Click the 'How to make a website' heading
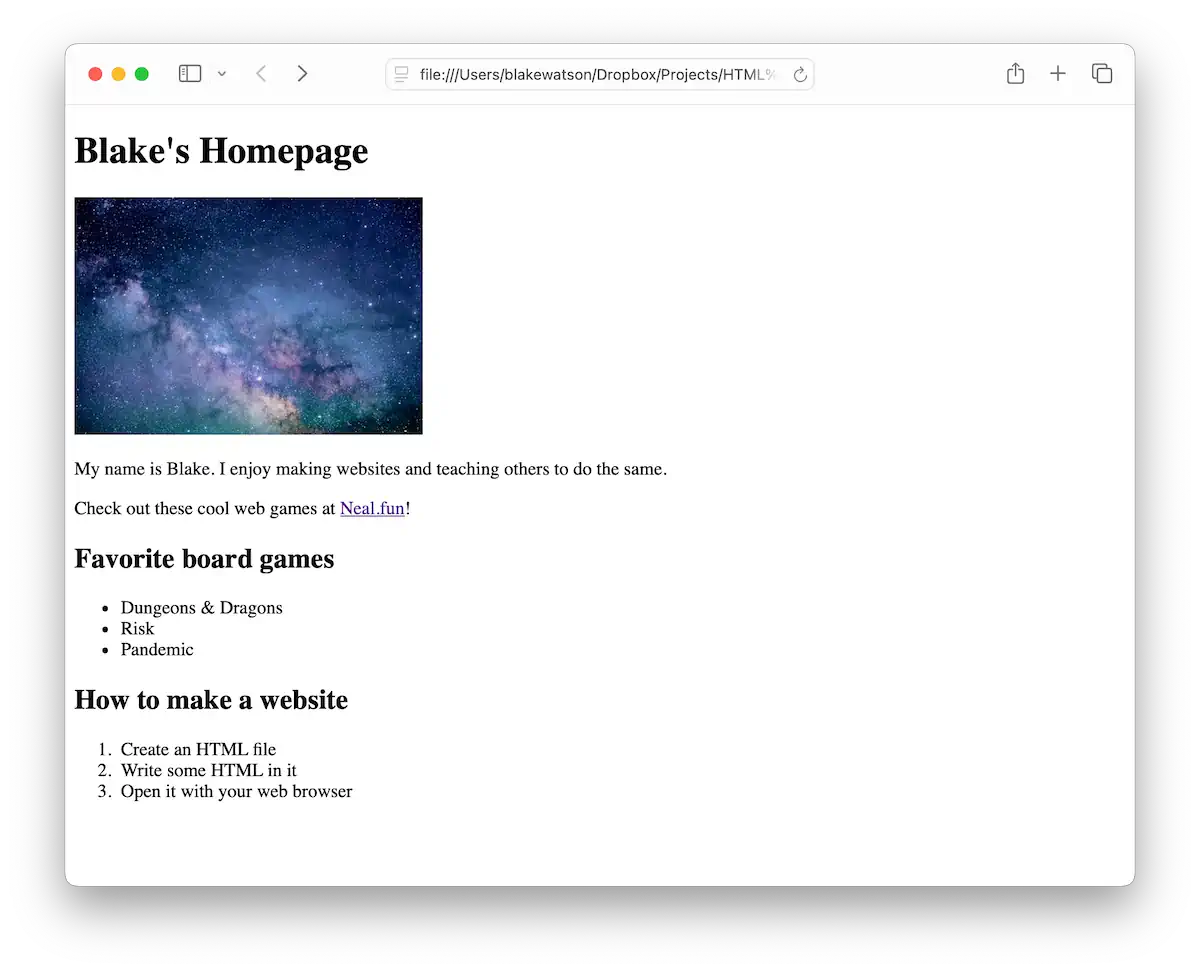 tap(210, 700)
